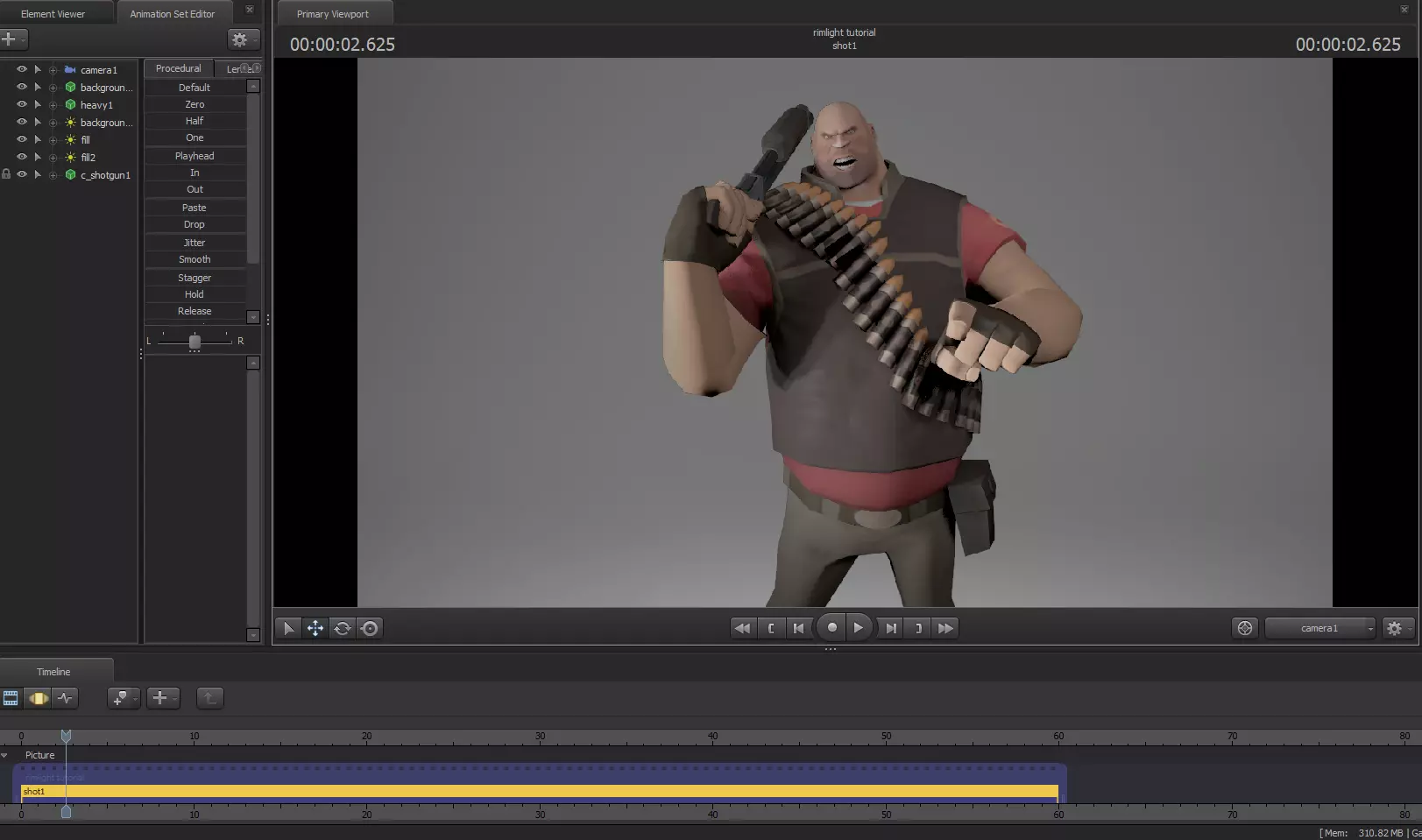Select the move manipulator tool
Viewport: 1422px width, 840px height.
pyautogui.click(x=315, y=628)
